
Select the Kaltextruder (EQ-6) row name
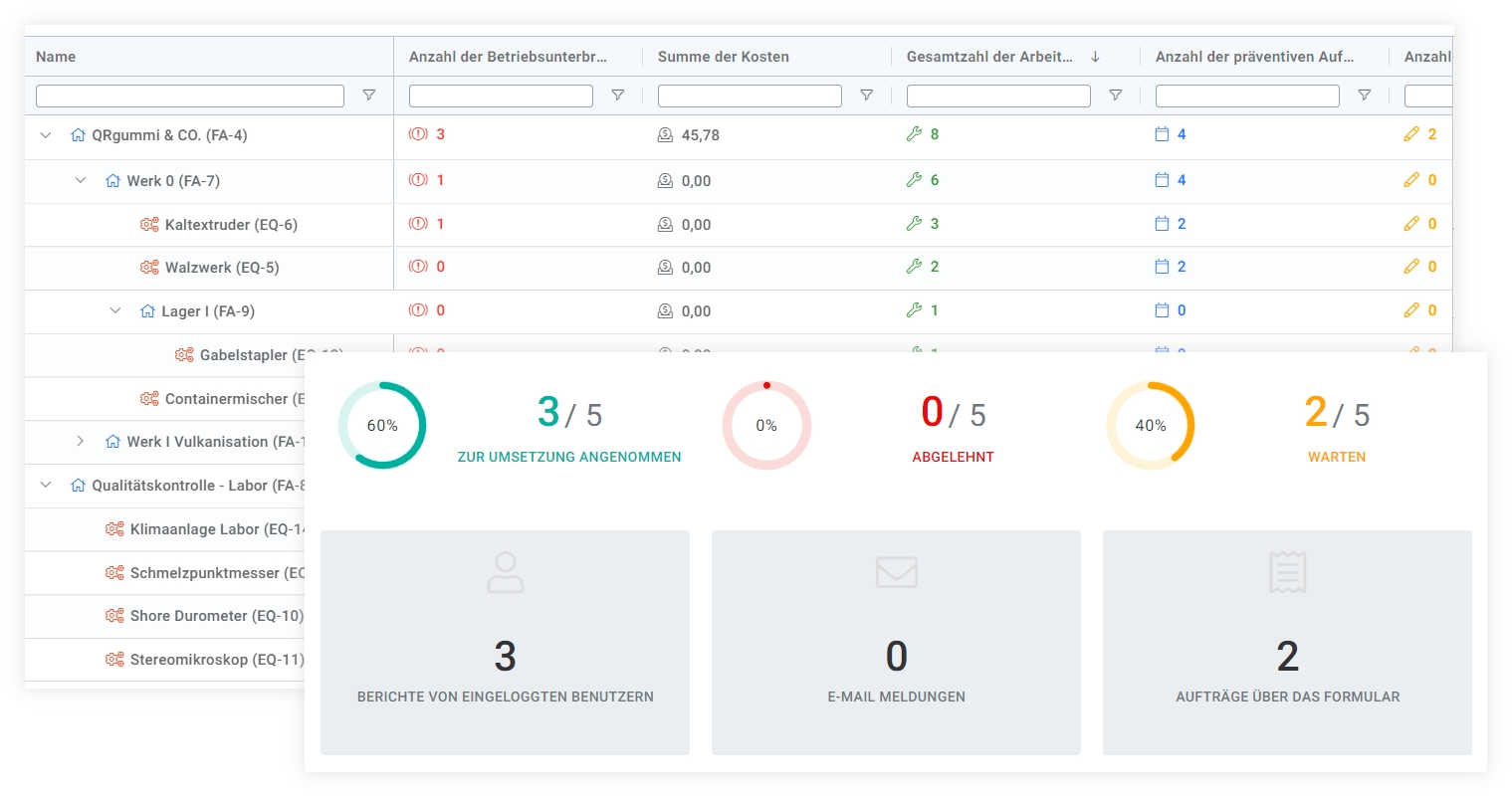[231, 225]
